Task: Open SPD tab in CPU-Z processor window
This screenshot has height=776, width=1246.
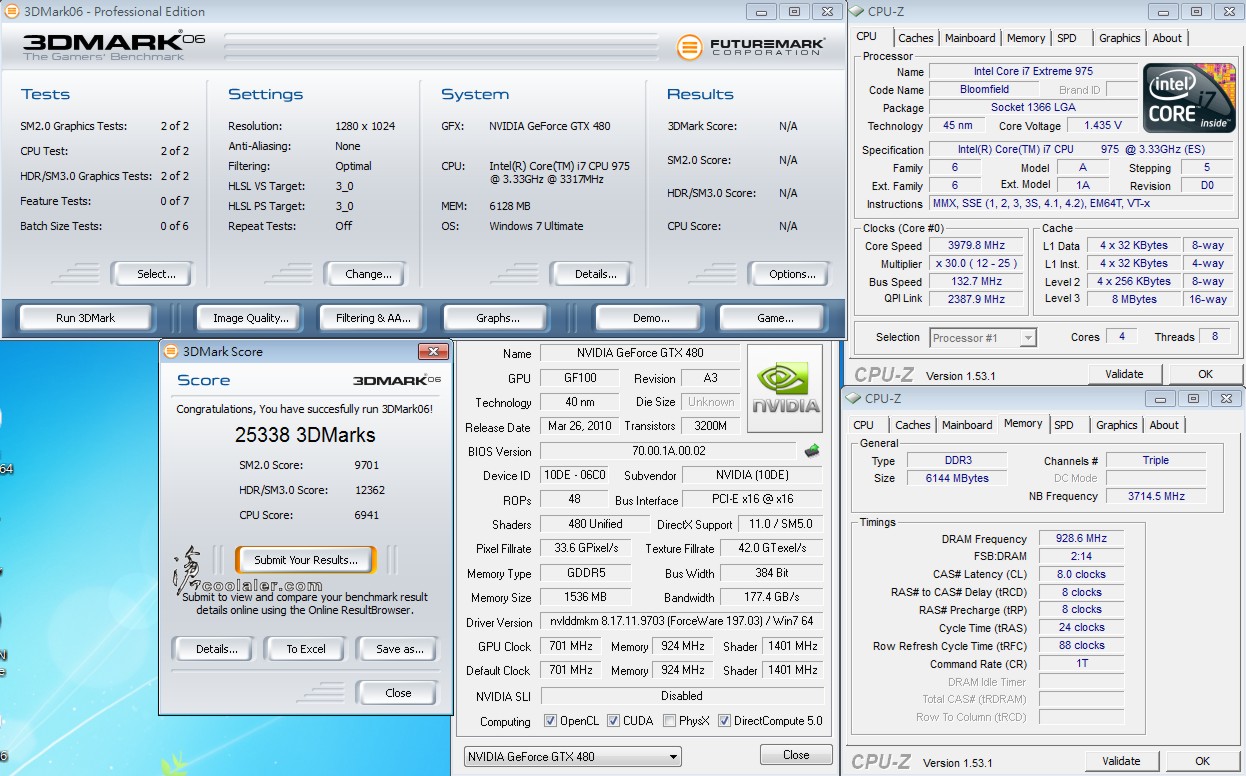Action: [1067, 38]
